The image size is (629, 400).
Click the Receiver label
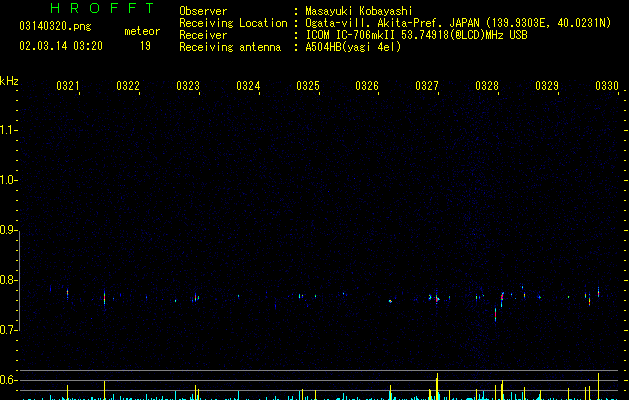pos(203,35)
